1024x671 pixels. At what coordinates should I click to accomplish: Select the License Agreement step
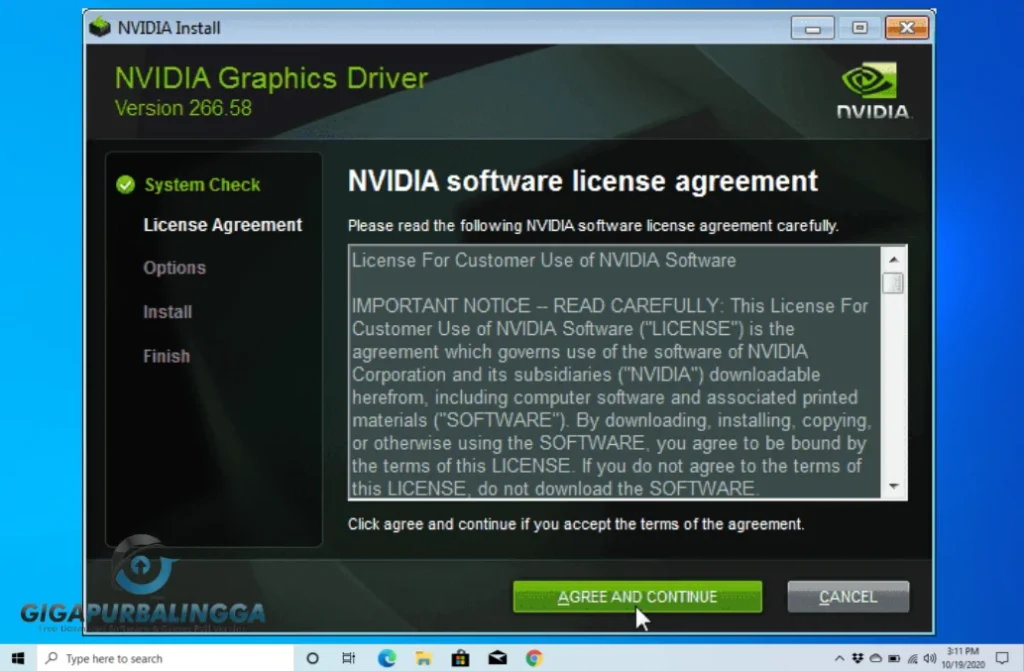pos(222,225)
